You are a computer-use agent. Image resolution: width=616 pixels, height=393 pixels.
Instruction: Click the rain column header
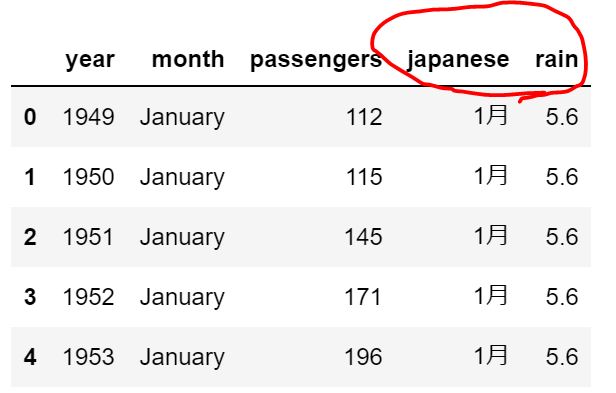557,59
